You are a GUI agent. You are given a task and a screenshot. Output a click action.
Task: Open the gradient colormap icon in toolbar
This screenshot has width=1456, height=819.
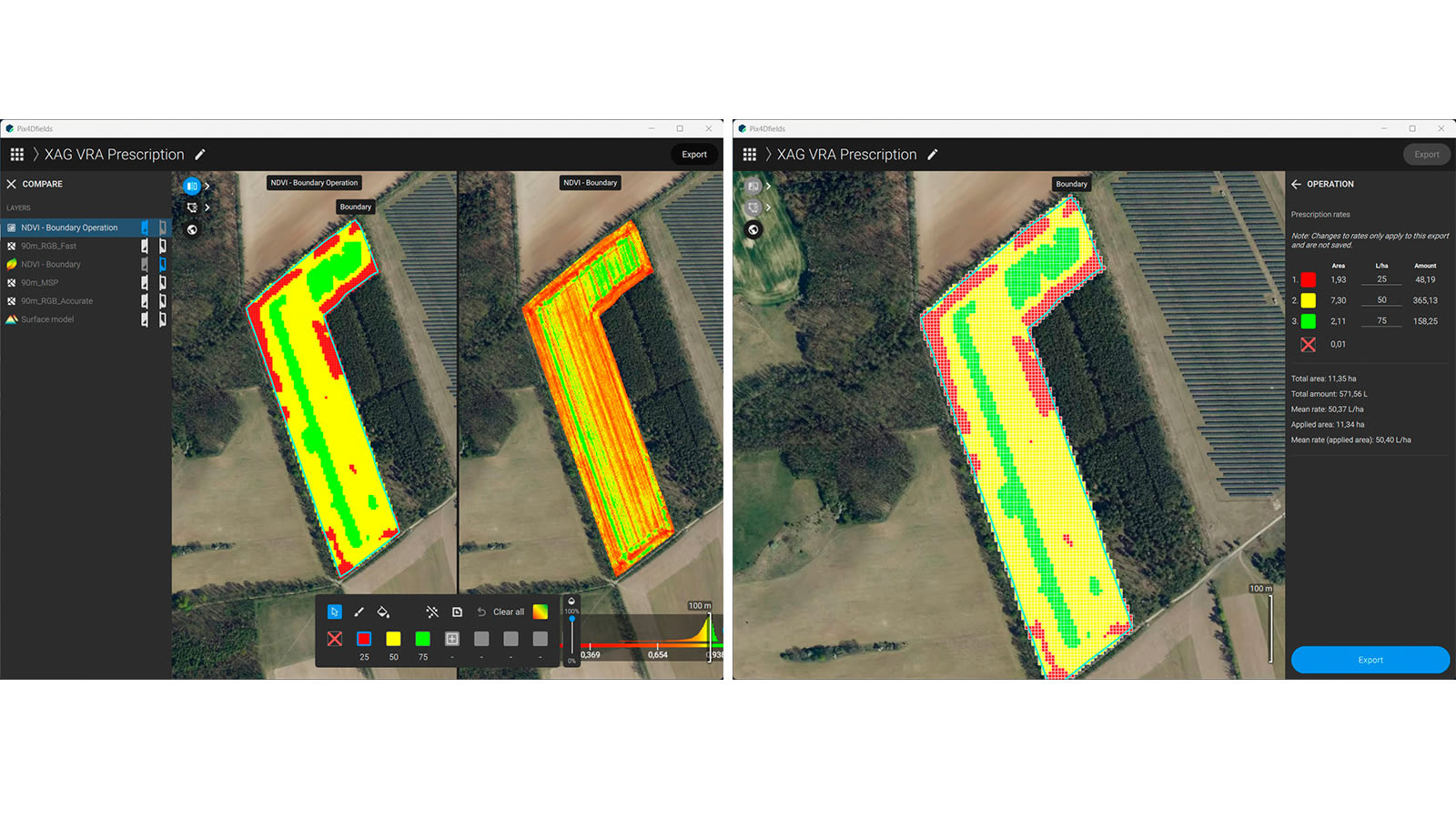[541, 612]
